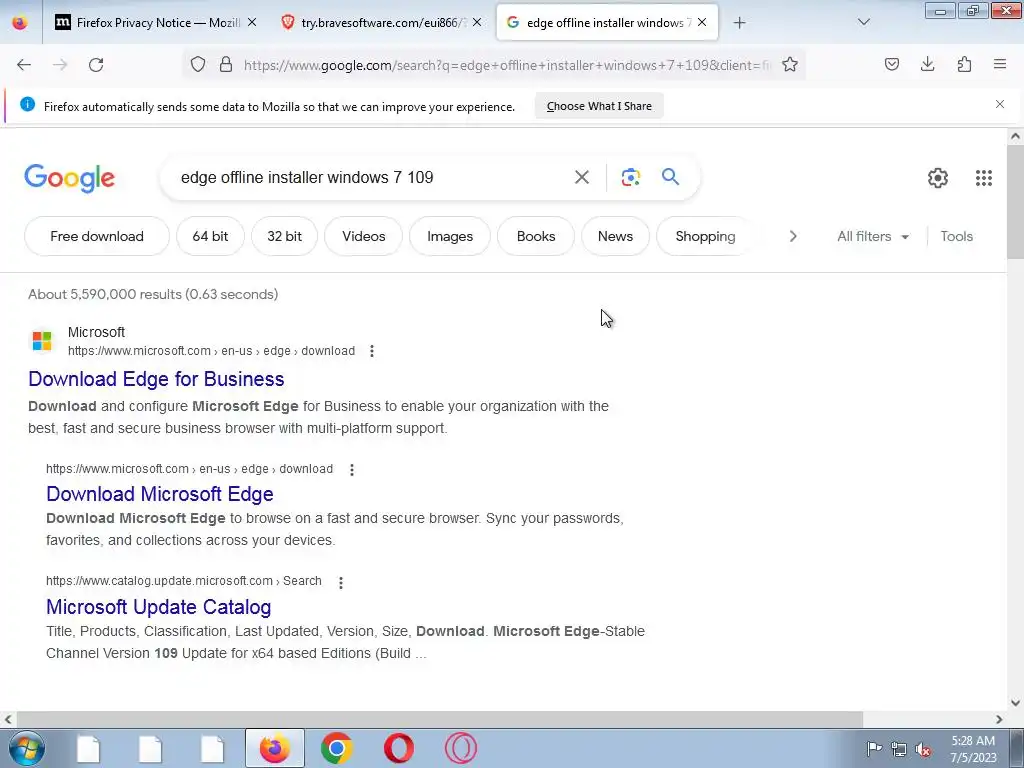Open the extensions puzzle icon

click(x=964, y=64)
